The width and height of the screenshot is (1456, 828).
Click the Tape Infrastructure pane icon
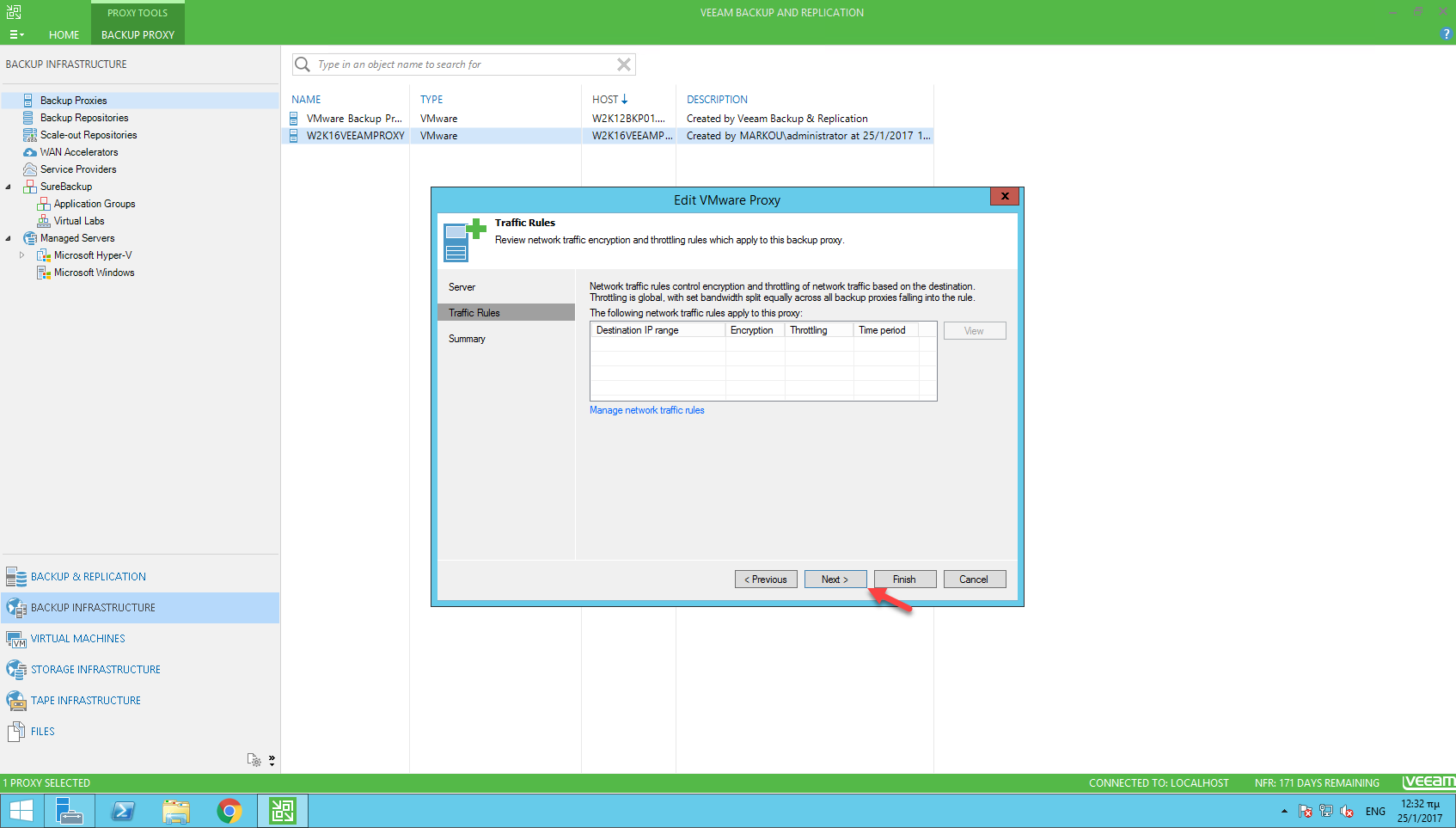pos(16,701)
